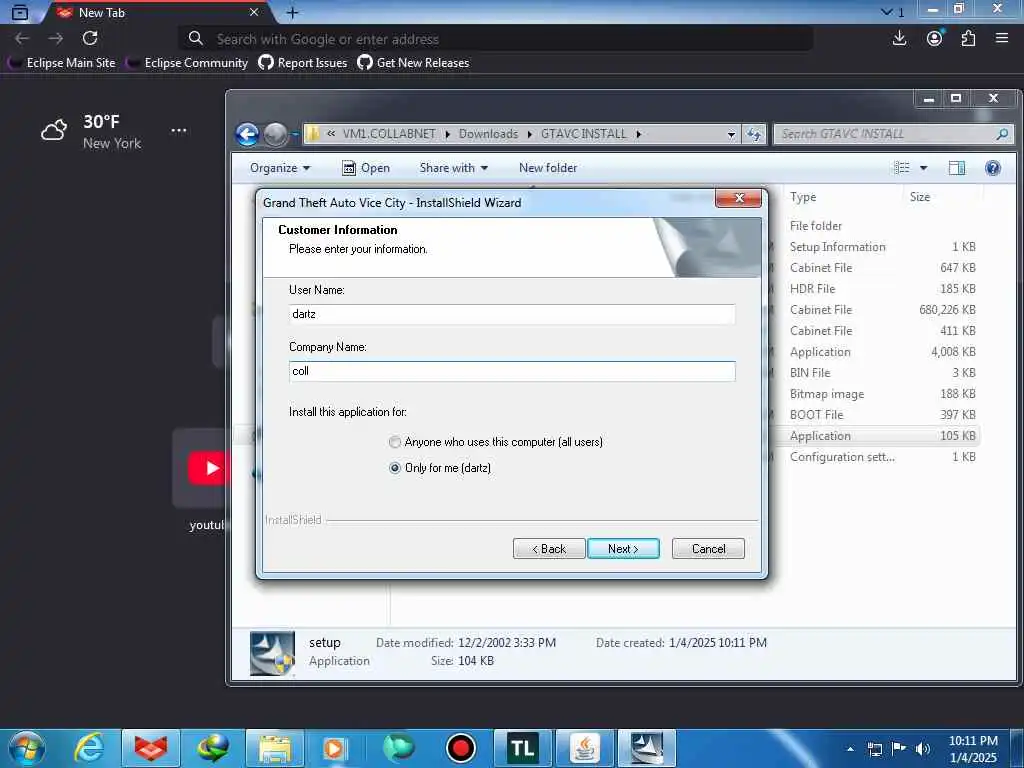Image resolution: width=1024 pixels, height=768 pixels.
Task: Create a New folder in Explorer
Action: pyautogui.click(x=548, y=168)
